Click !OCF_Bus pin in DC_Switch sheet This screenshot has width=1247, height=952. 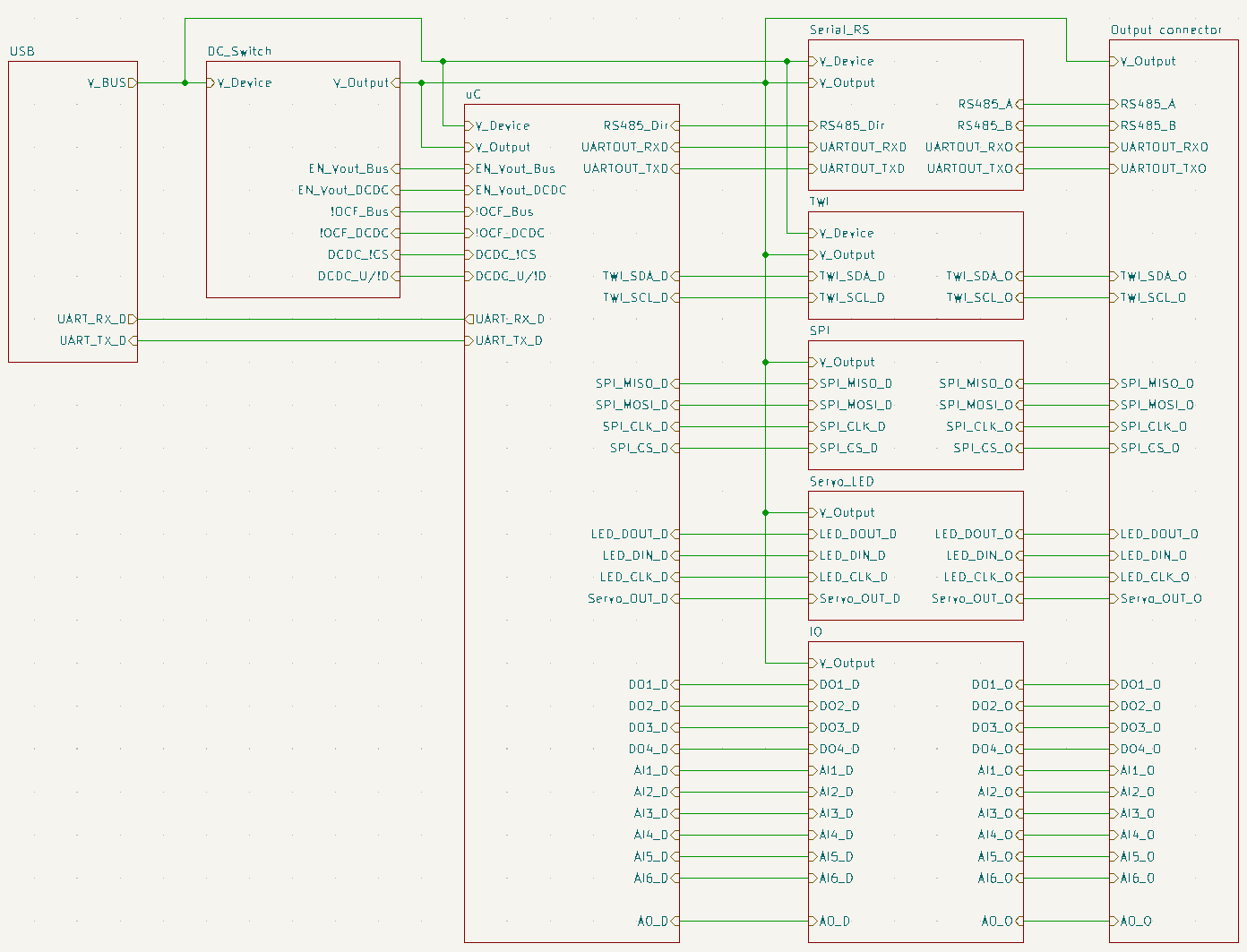(365, 211)
